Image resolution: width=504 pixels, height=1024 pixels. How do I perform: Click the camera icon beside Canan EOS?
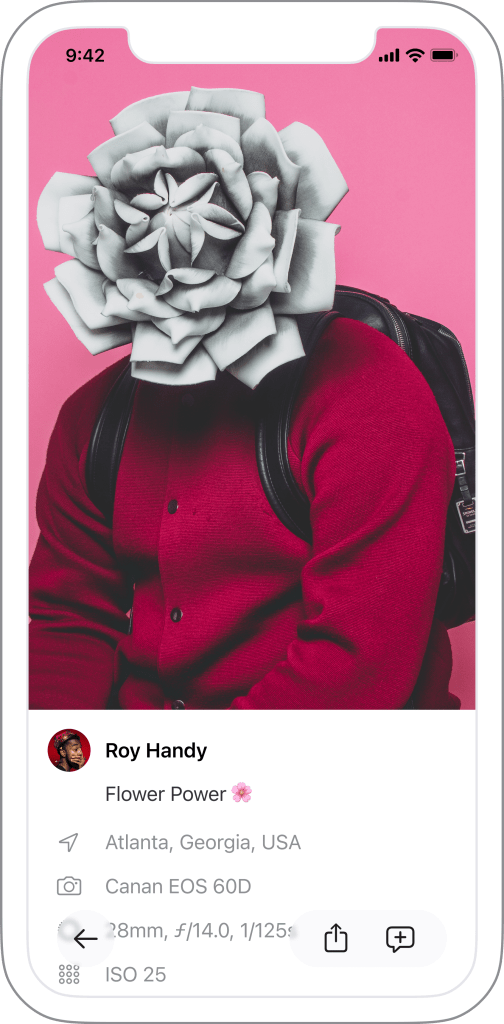pos(69,886)
